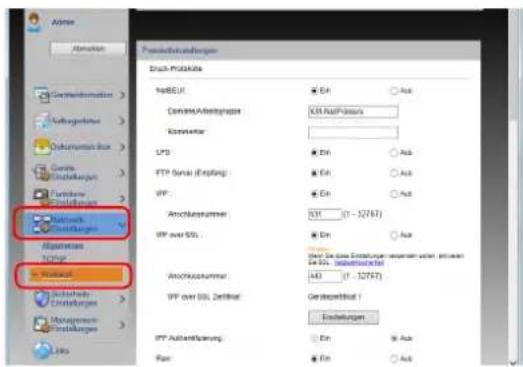The width and height of the screenshot is (523, 367).
Task: Click the Management-Einstellungen sidebar icon
Action: (41, 324)
